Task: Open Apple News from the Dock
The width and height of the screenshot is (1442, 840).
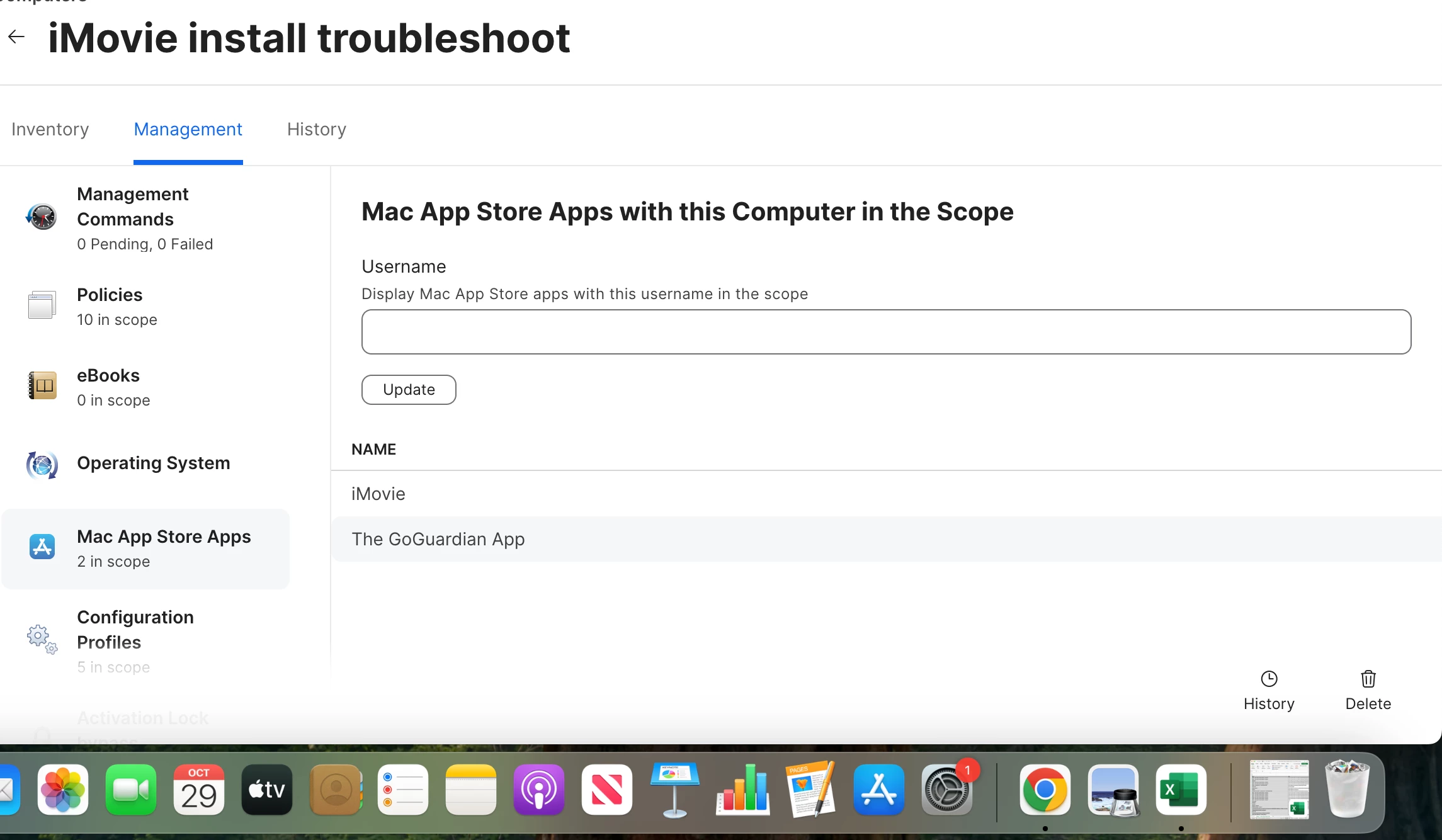Action: pyautogui.click(x=607, y=790)
